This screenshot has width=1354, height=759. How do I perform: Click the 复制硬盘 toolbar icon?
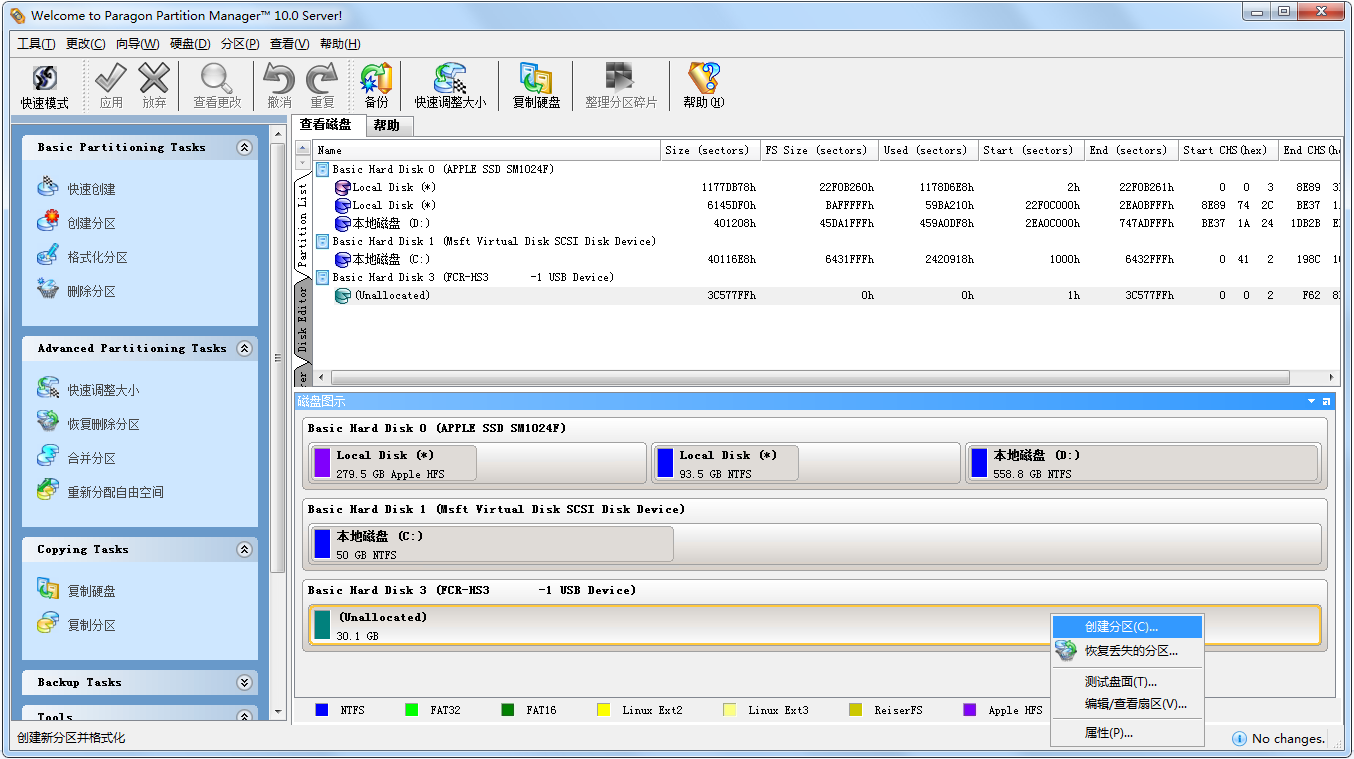click(536, 86)
